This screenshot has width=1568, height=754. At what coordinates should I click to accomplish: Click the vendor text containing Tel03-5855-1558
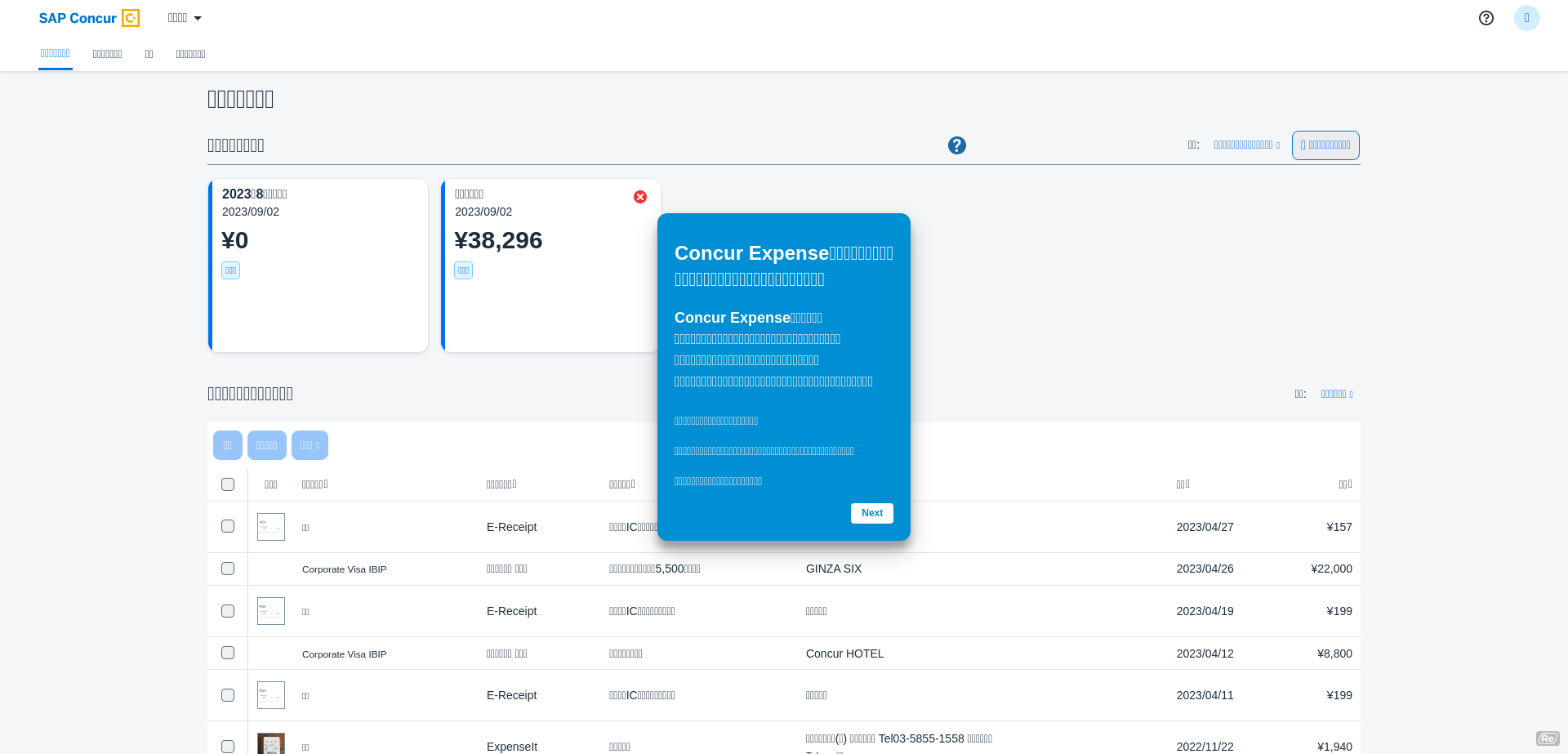[898, 738]
